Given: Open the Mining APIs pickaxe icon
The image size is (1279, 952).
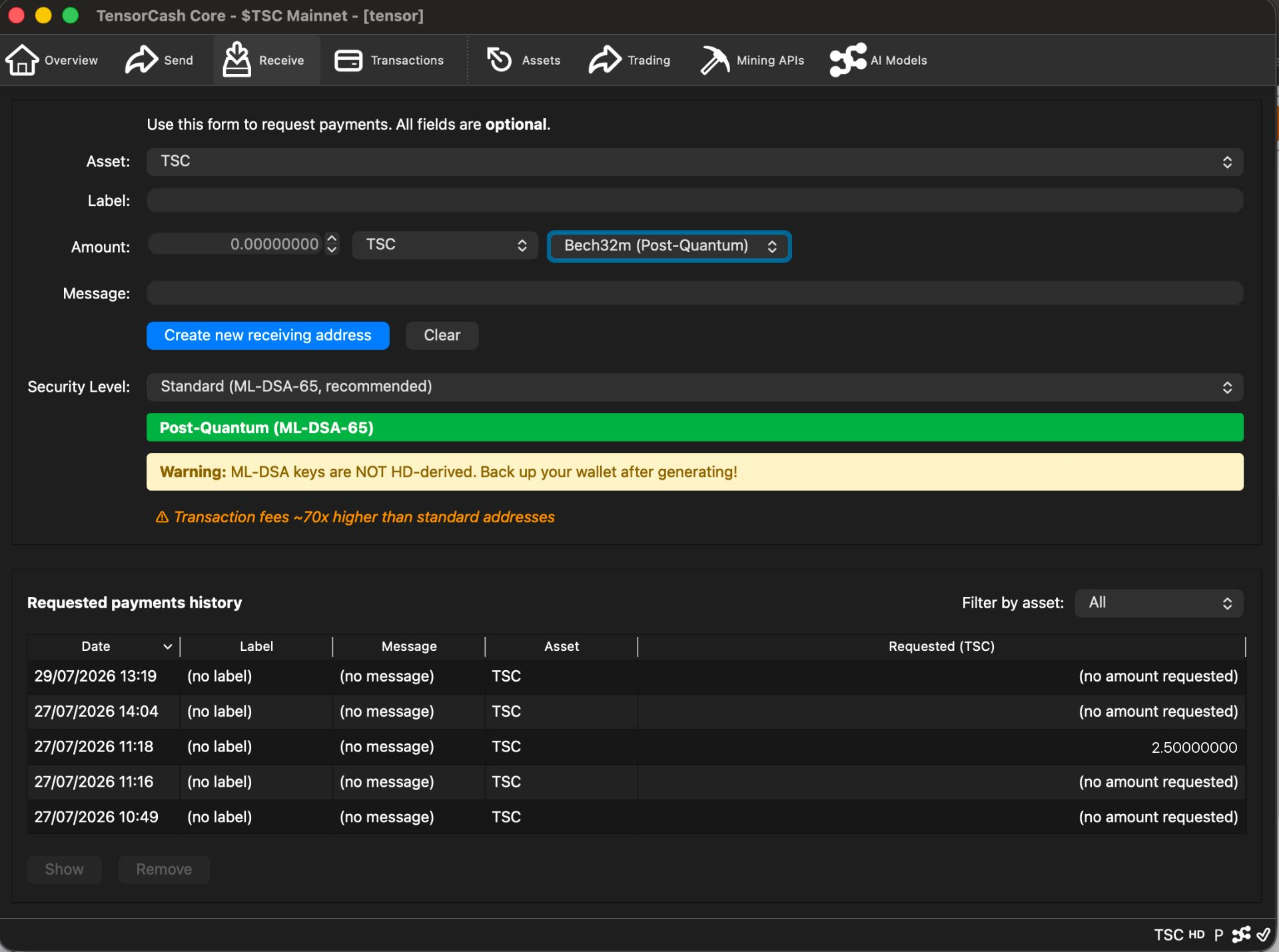Looking at the screenshot, I should tap(715, 60).
